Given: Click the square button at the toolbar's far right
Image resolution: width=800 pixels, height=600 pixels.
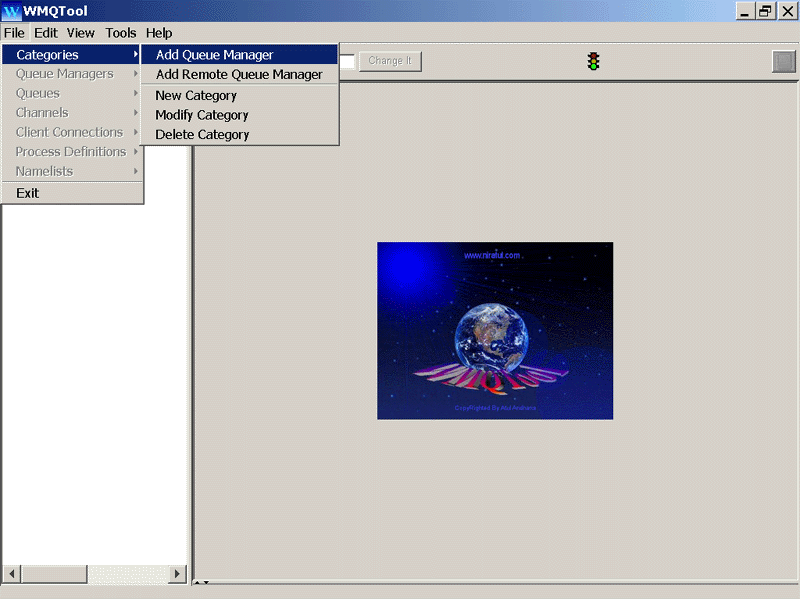Looking at the screenshot, I should (783, 61).
